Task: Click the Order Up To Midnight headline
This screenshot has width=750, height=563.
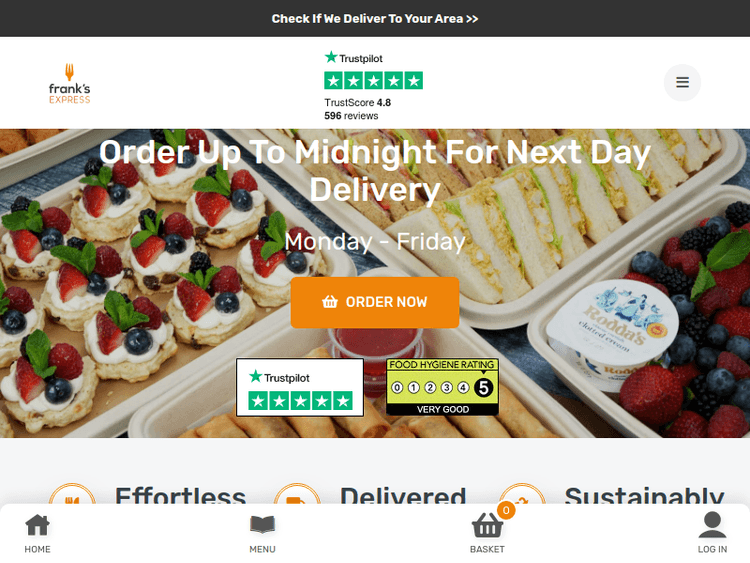Action: (x=375, y=171)
